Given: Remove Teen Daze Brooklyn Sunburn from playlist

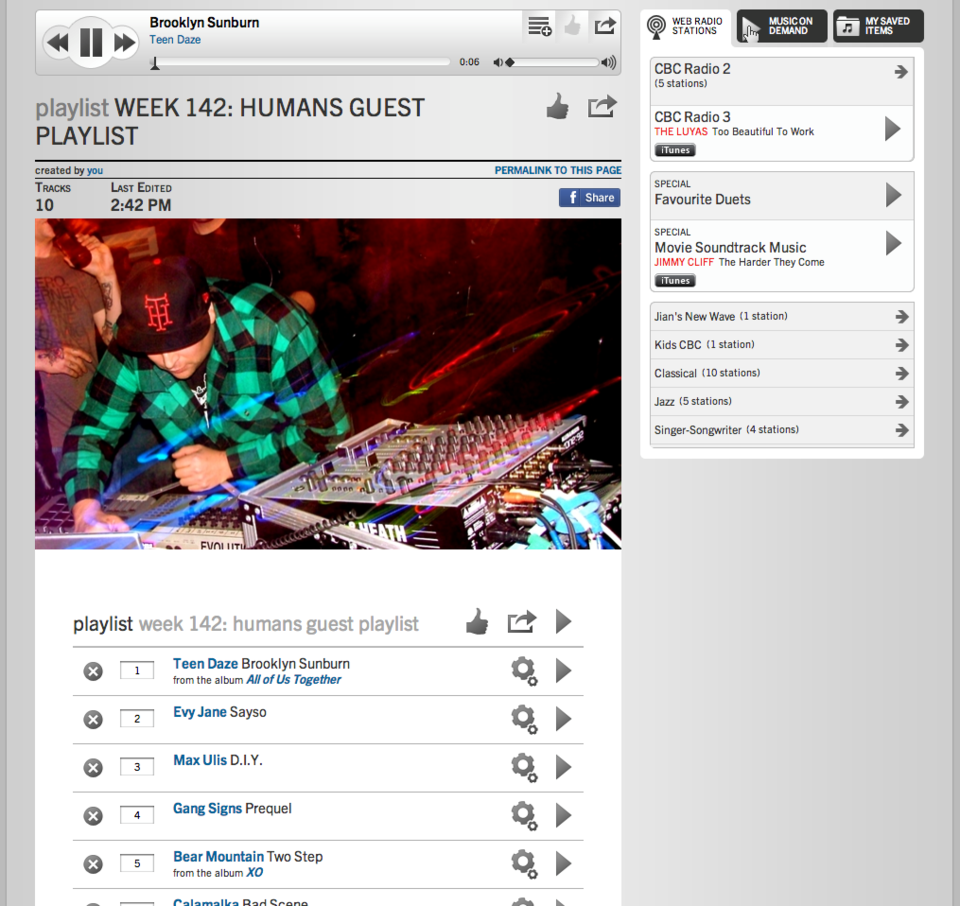Looking at the screenshot, I should (93, 672).
